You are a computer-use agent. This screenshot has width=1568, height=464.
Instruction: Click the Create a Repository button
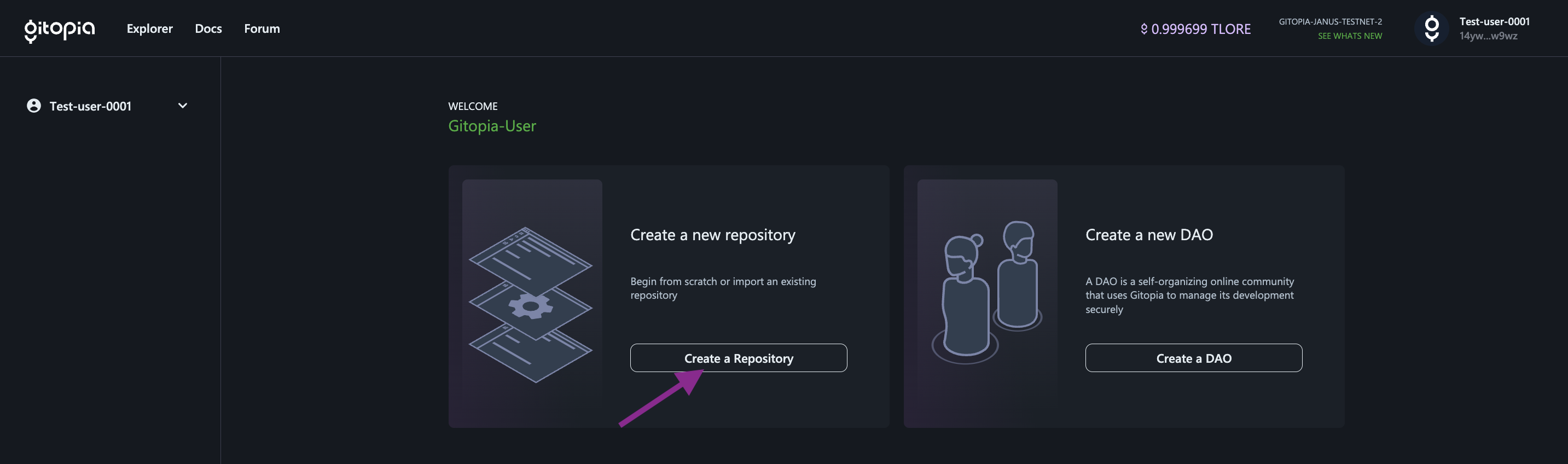739,358
